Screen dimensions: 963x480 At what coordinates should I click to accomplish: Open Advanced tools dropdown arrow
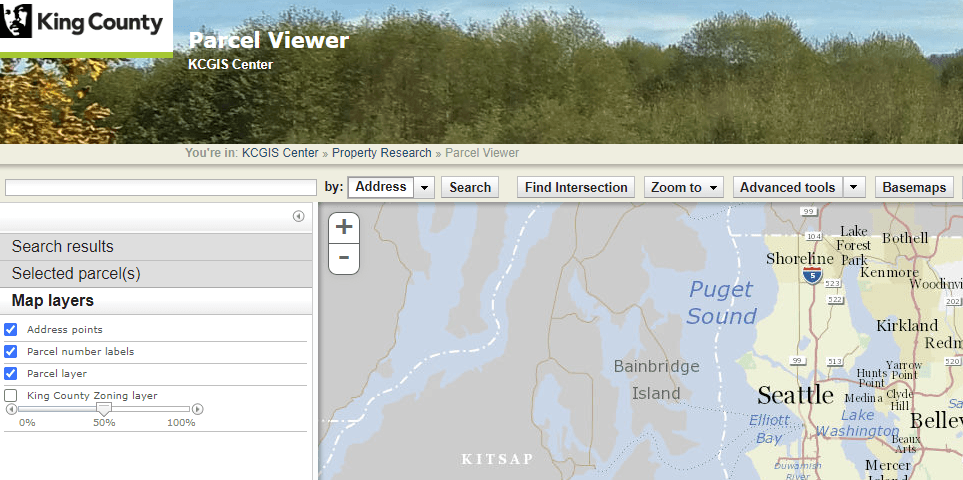point(854,187)
